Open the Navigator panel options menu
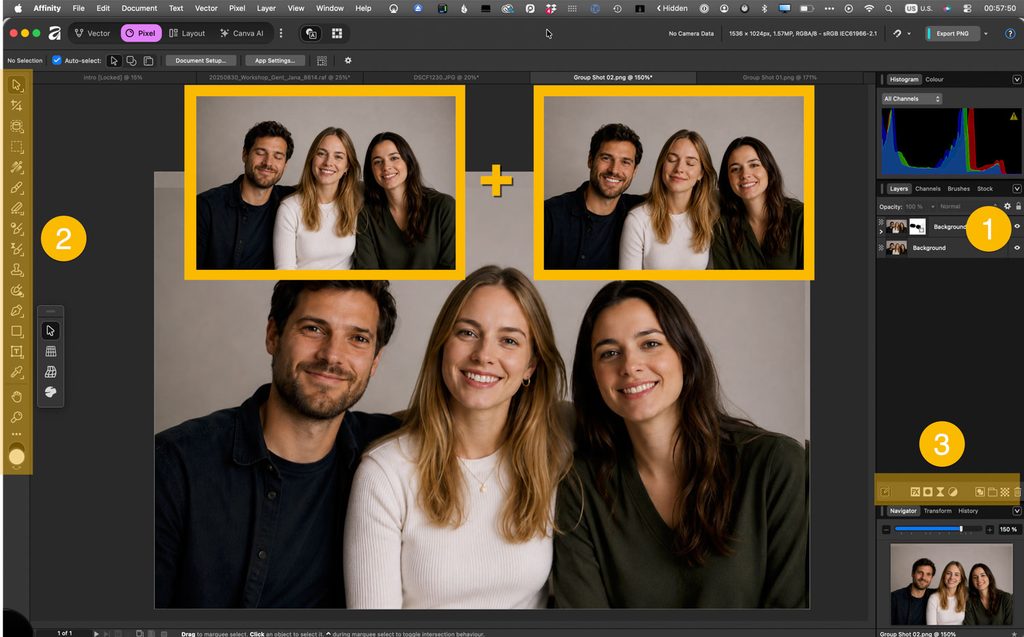 tap(1017, 511)
